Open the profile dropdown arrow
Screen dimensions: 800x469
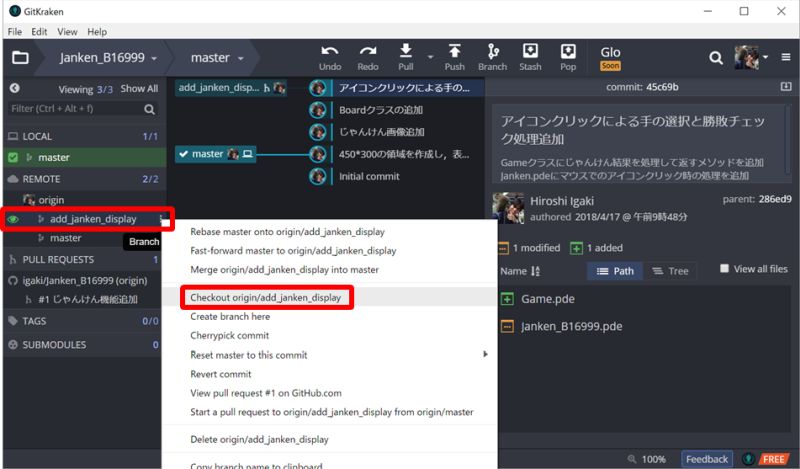[765, 57]
